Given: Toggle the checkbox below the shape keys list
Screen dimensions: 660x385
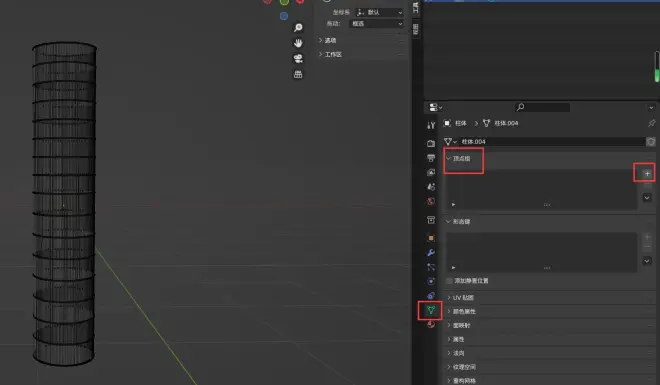Looking at the screenshot, I should coord(449,281).
